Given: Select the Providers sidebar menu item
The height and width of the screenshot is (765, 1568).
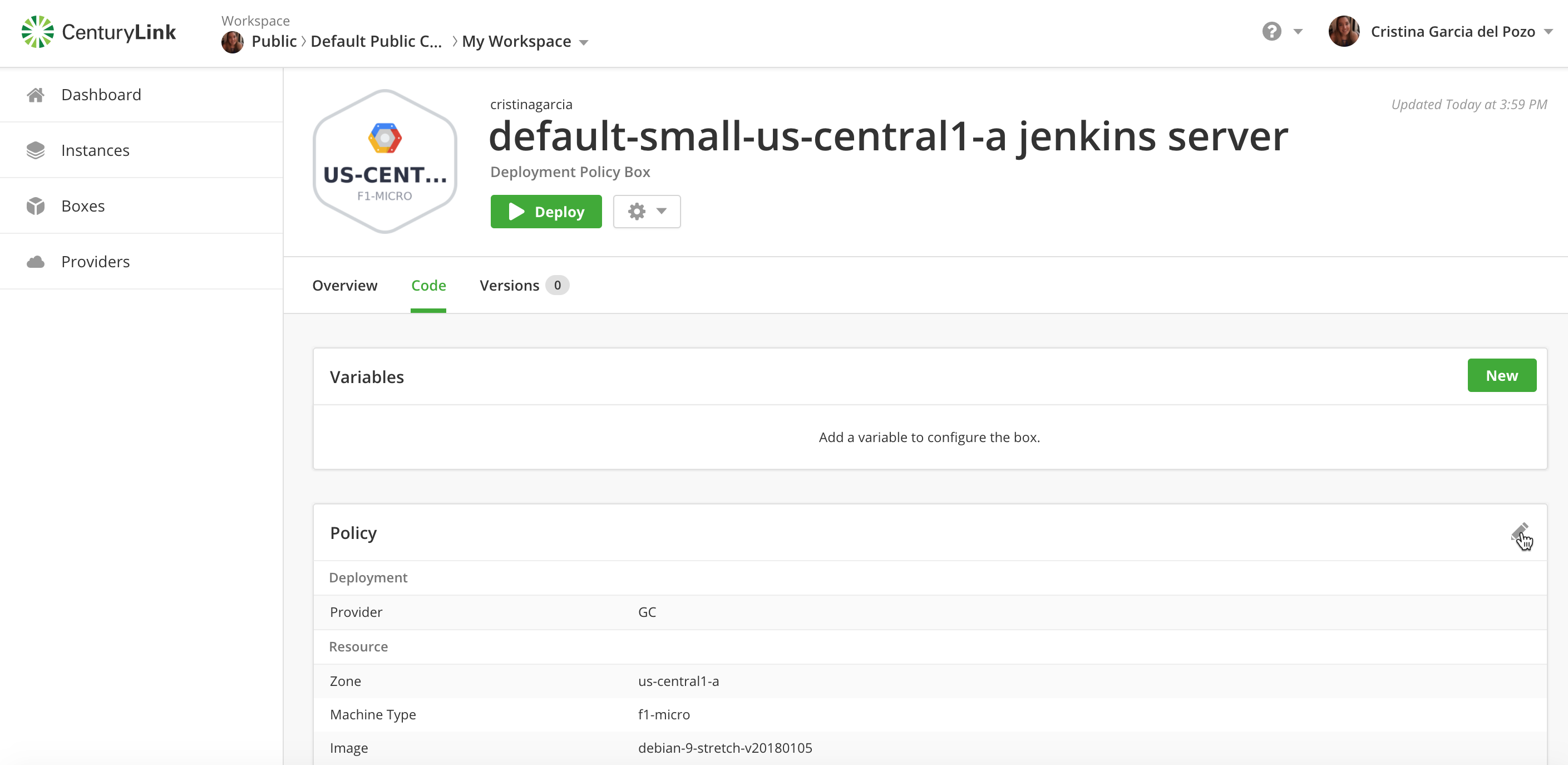Looking at the screenshot, I should click(94, 262).
